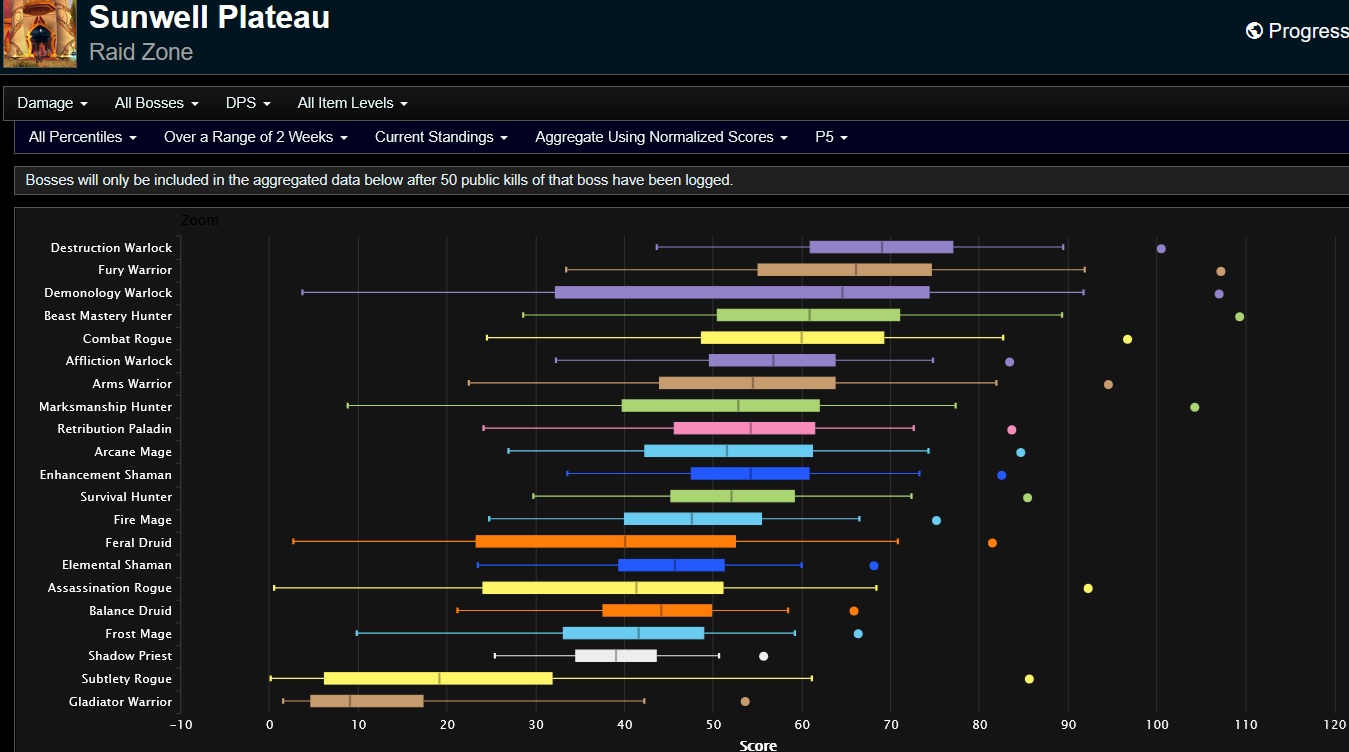1349x752 pixels.
Task: Click the Shadow Priest white box bar
Action: (x=615, y=656)
